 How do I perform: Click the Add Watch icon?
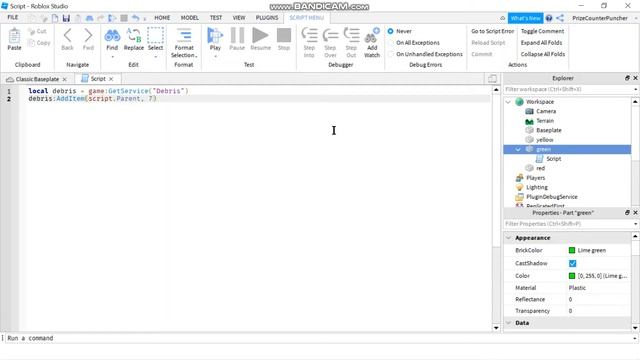372,36
